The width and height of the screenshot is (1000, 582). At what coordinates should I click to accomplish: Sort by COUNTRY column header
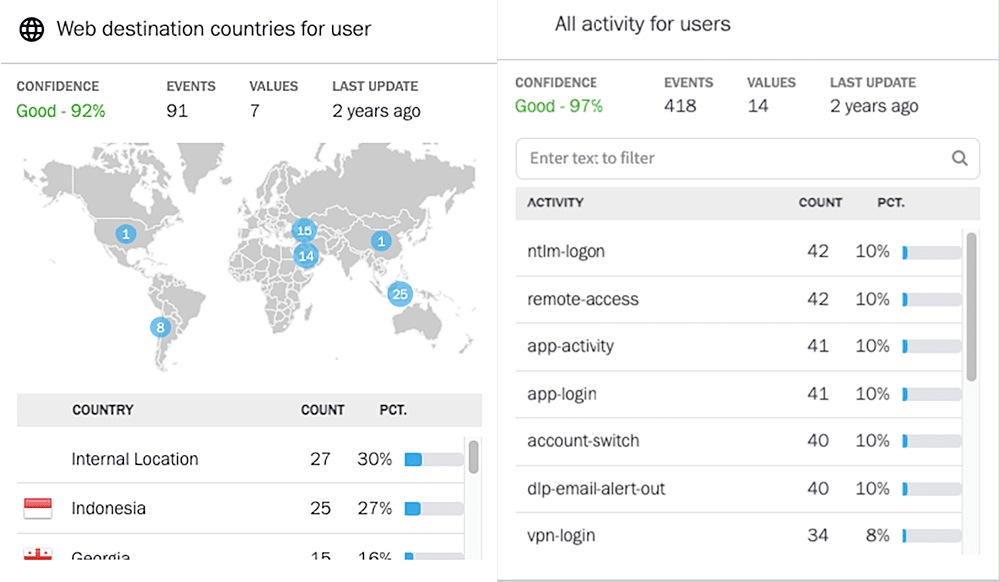click(103, 410)
